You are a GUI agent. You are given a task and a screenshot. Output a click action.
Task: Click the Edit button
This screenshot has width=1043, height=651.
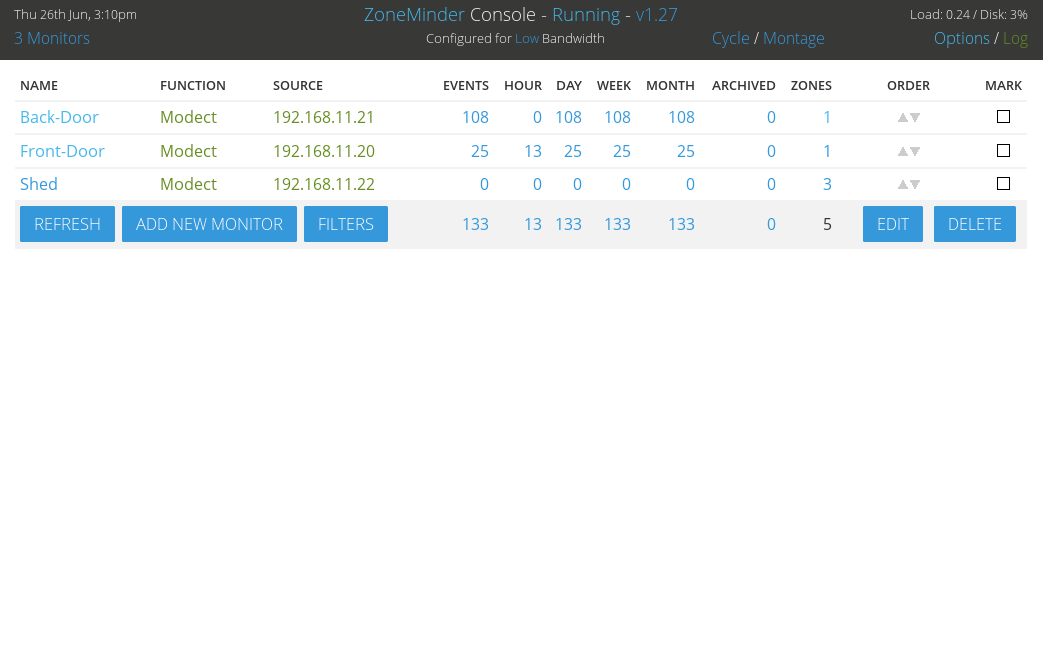[x=893, y=224]
